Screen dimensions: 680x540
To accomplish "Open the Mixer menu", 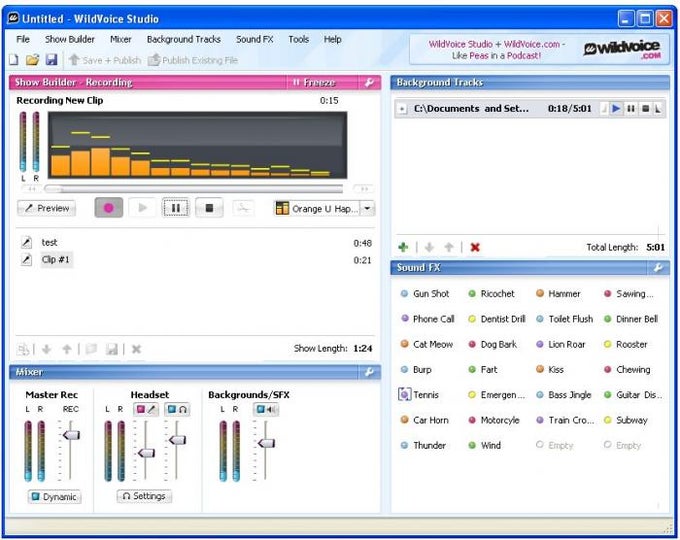I will 121,39.
